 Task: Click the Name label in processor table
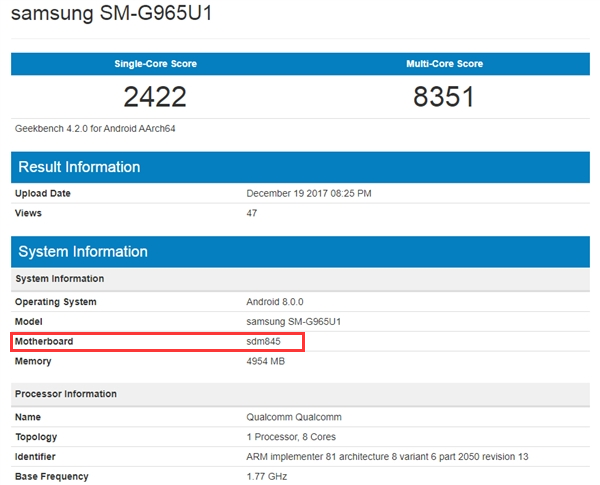pos(28,417)
